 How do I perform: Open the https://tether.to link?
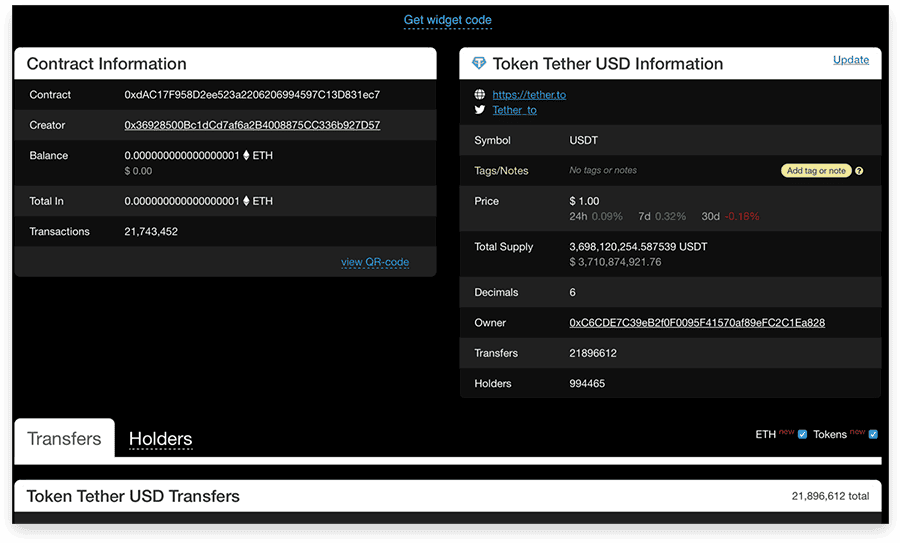click(529, 95)
